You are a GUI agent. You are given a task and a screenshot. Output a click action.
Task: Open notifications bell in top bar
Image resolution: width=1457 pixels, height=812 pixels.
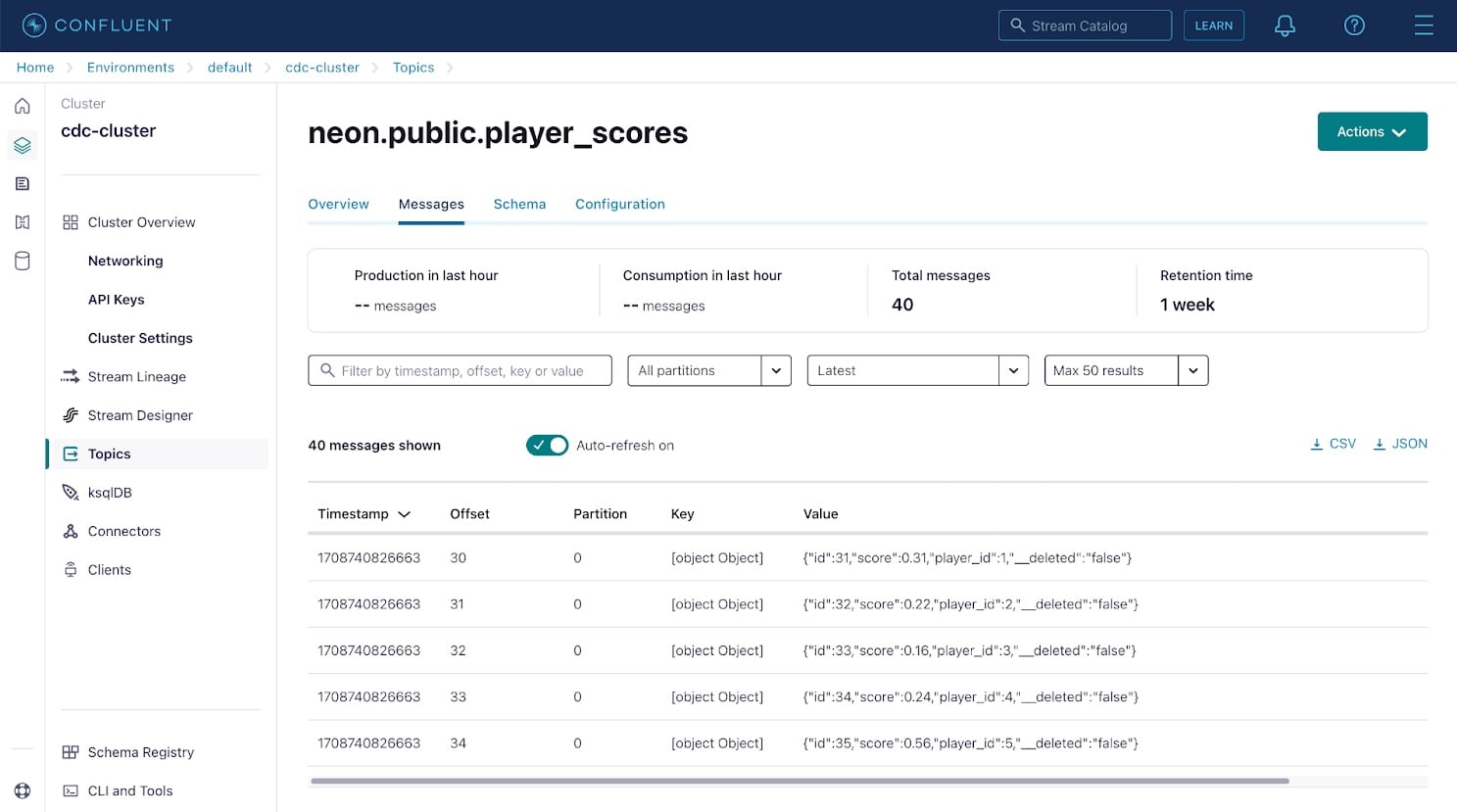pyautogui.click(x=1285, y=25)
